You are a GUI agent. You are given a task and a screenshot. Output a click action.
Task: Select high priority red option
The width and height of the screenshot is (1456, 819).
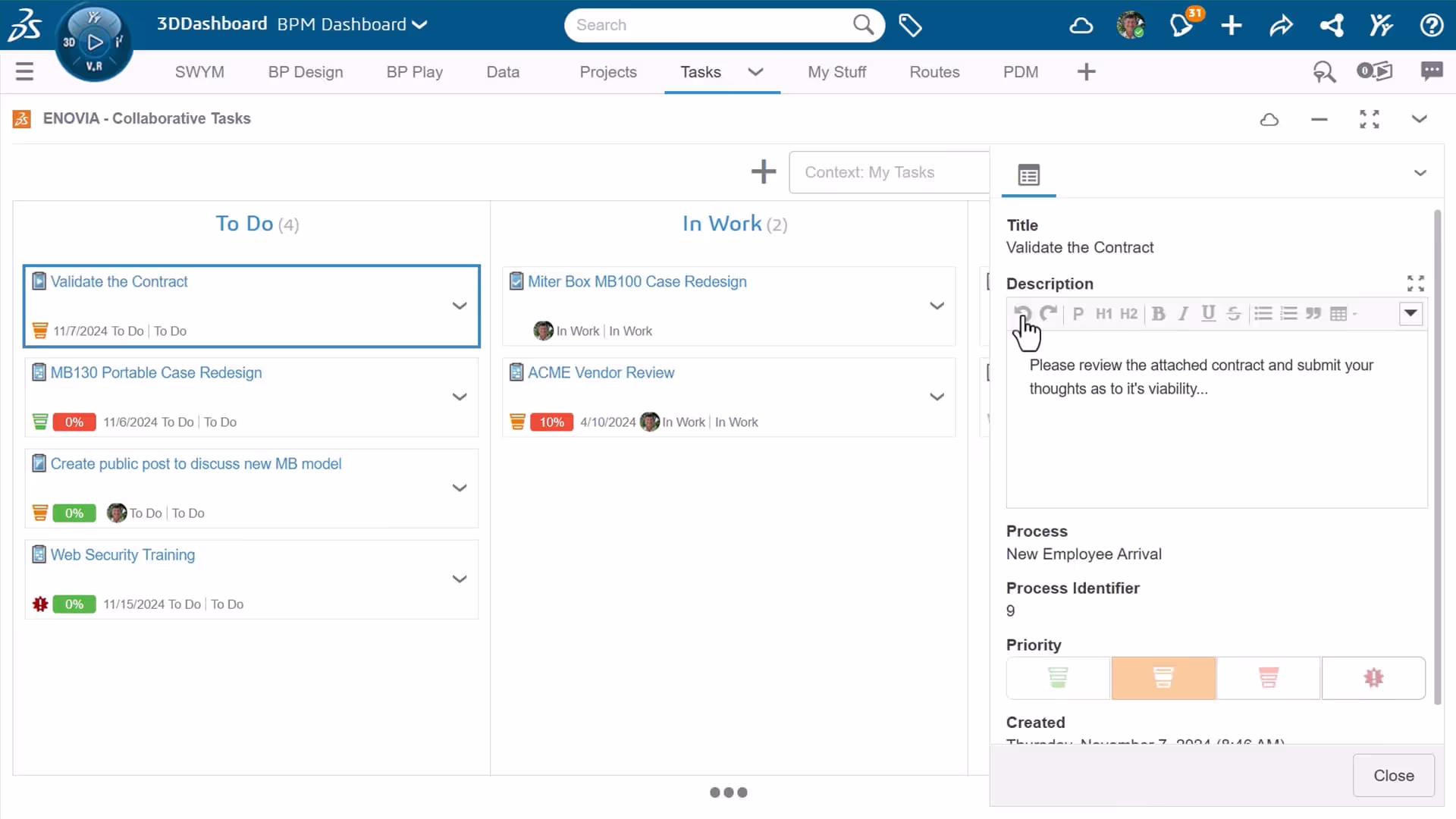pyautogui.click(x=1268, y=677)
